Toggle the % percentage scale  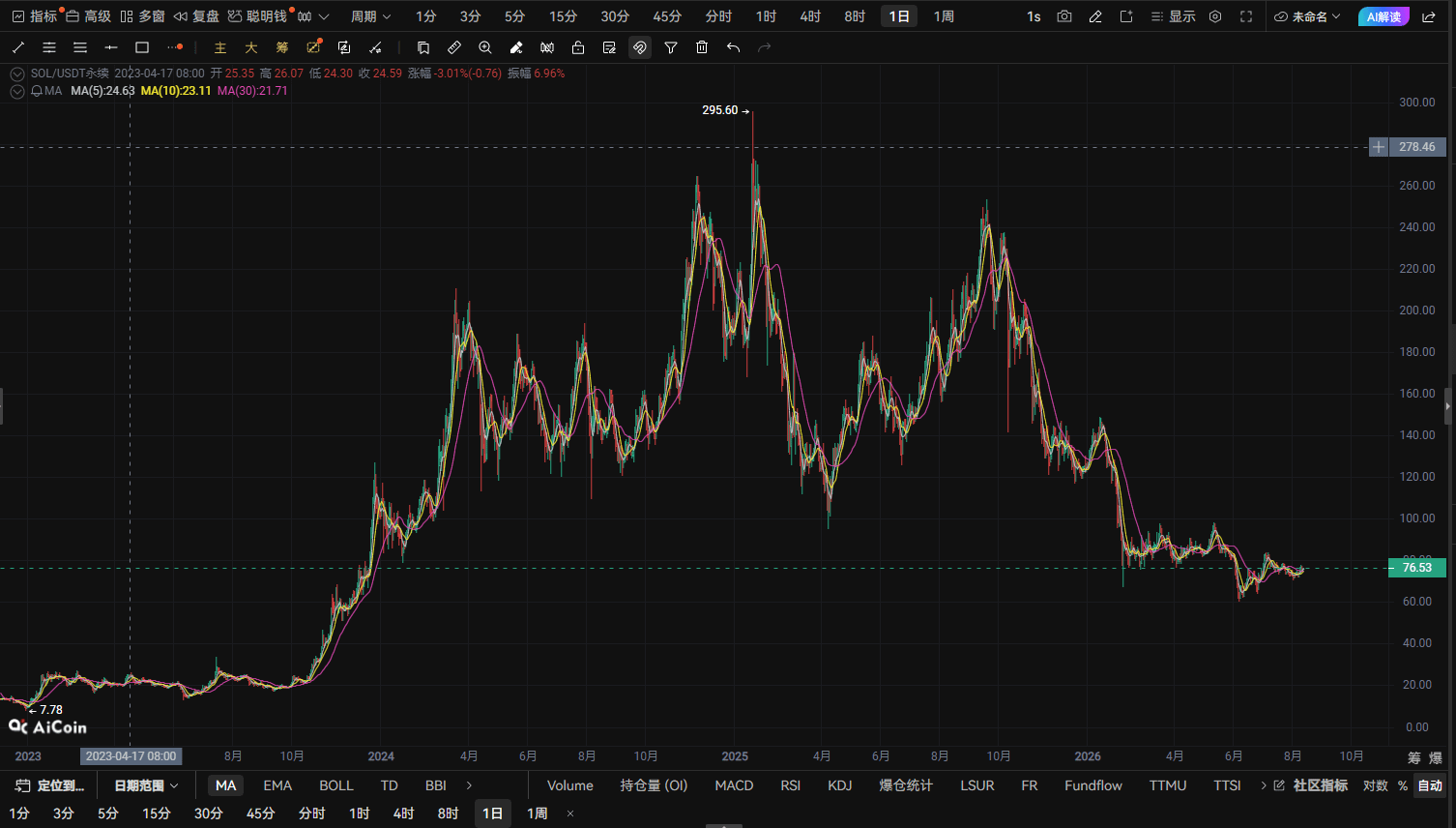coord(1403,785)
